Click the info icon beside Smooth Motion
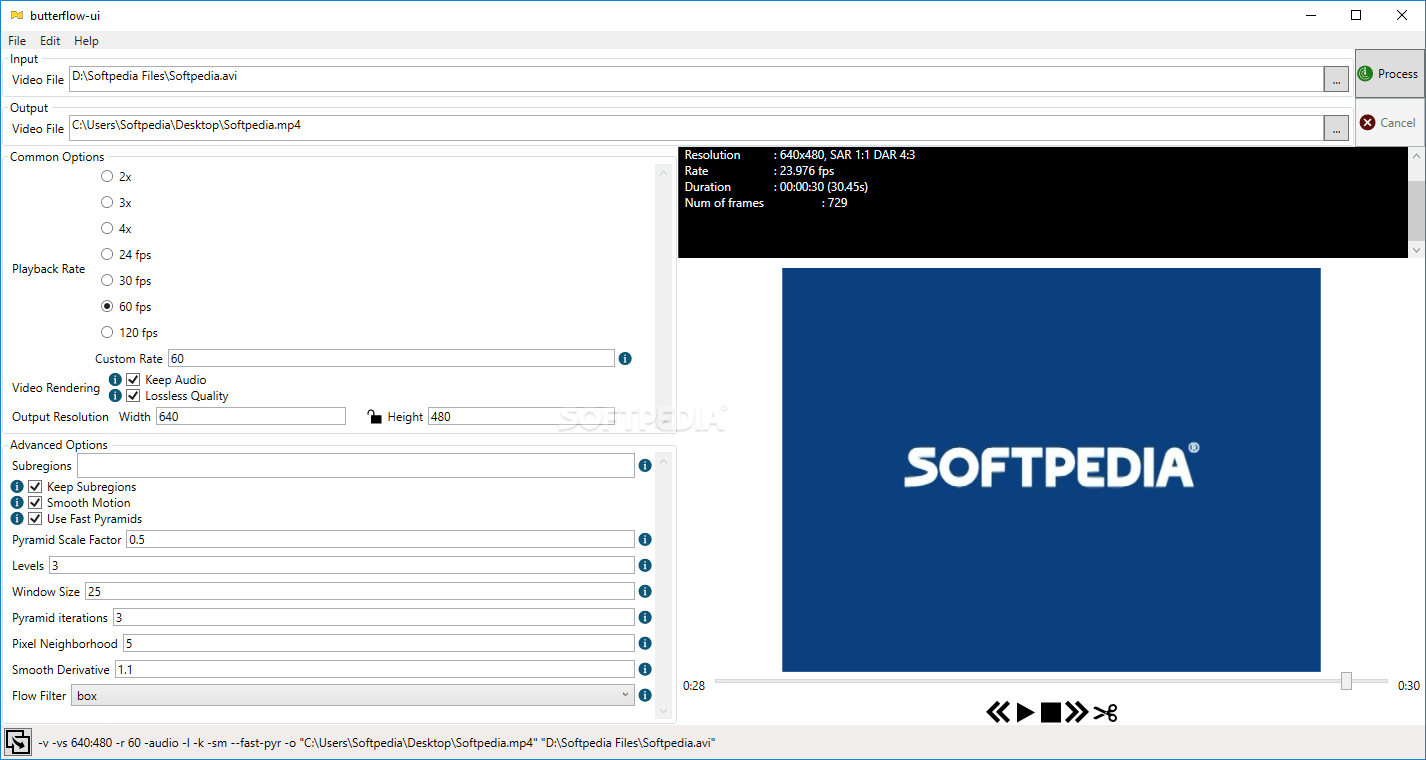This screenshot has width=1426, height=760. pos(17,503)
